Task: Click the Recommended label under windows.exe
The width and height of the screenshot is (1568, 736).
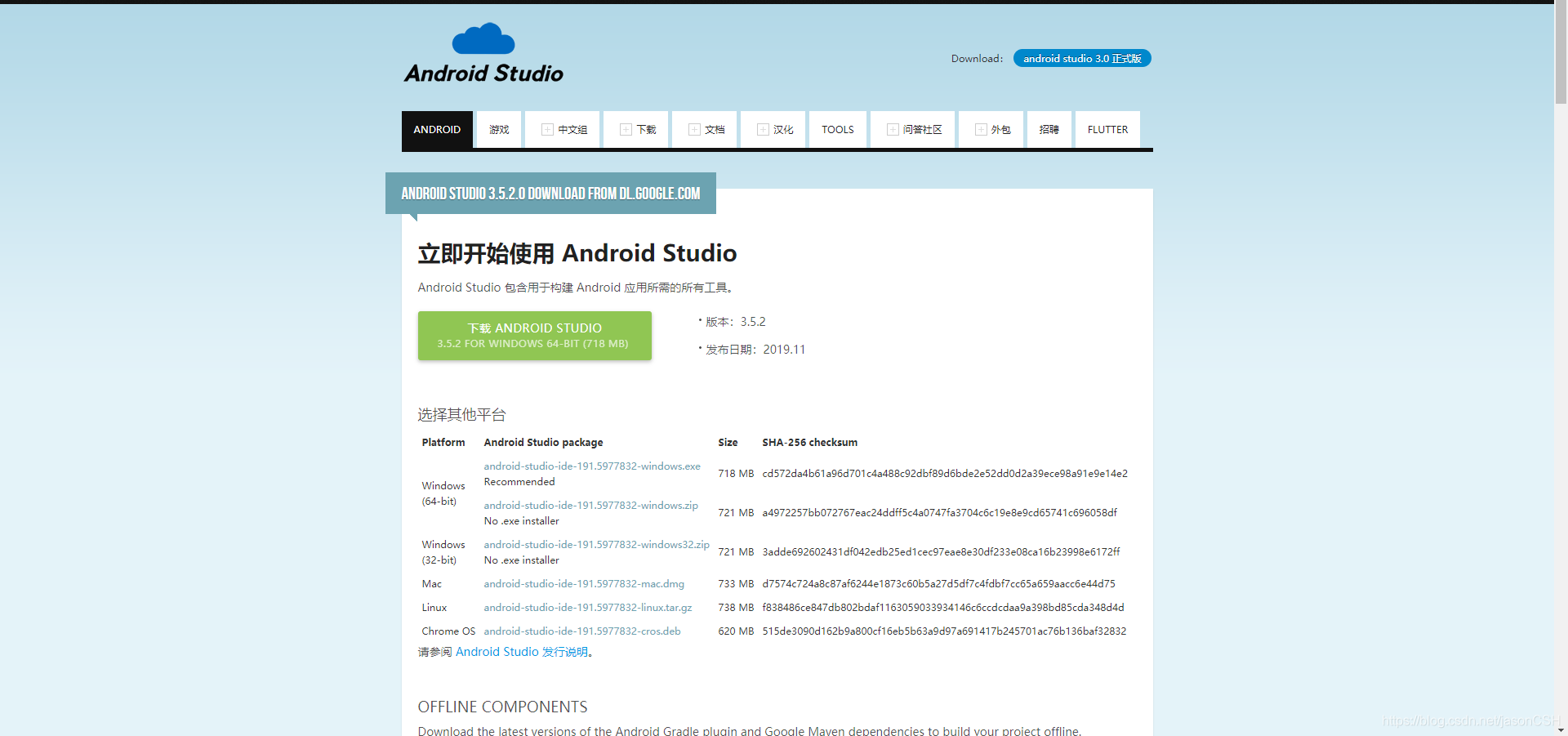Action: 519,482
